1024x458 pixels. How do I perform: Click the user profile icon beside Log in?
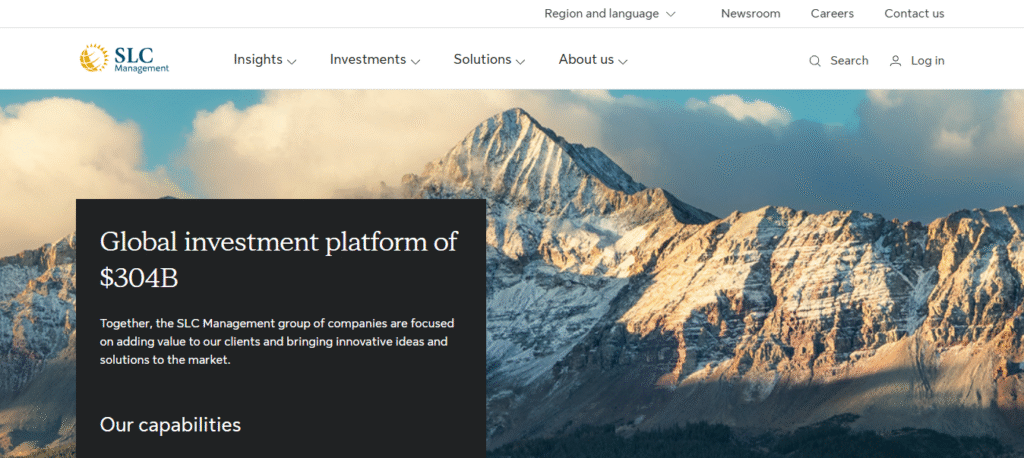pyautogui.click(x=895, y=61)
